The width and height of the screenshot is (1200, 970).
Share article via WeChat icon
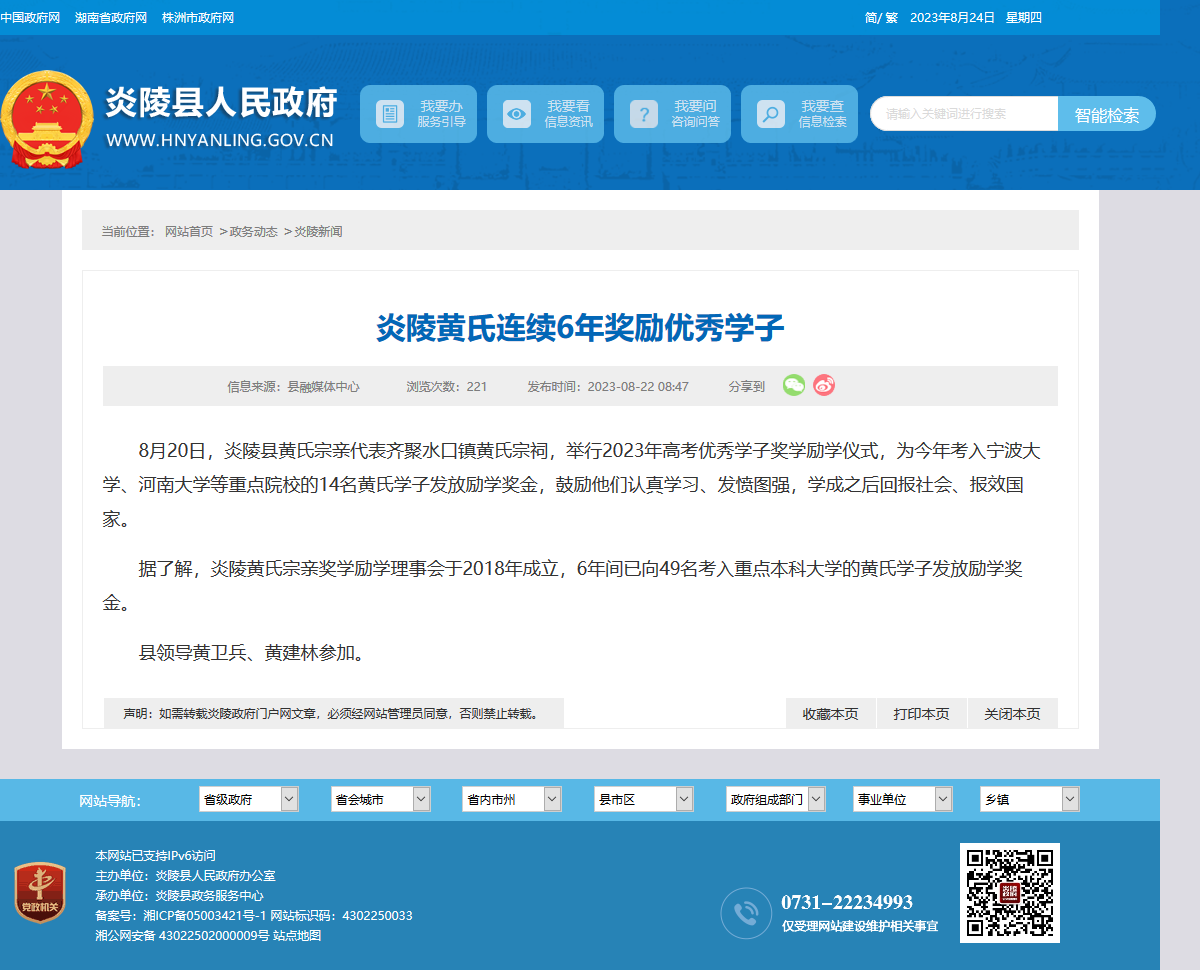[793, 385]
